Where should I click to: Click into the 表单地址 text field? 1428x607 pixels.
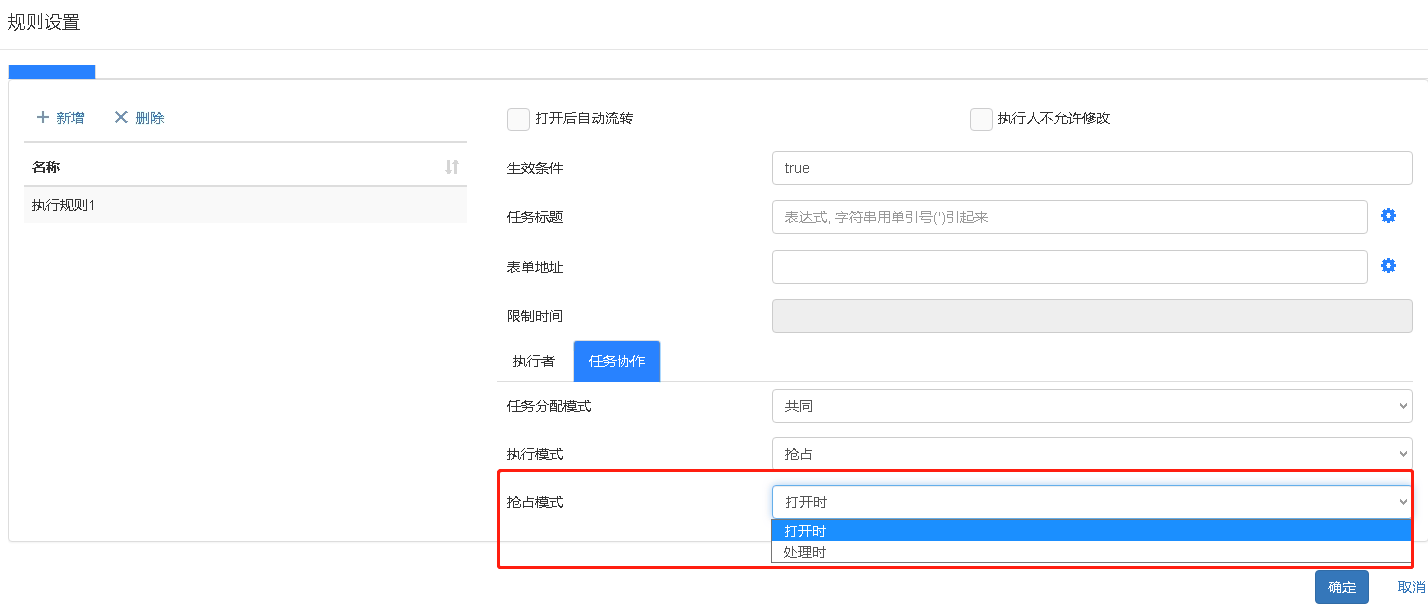click(x=1069, y=267)
